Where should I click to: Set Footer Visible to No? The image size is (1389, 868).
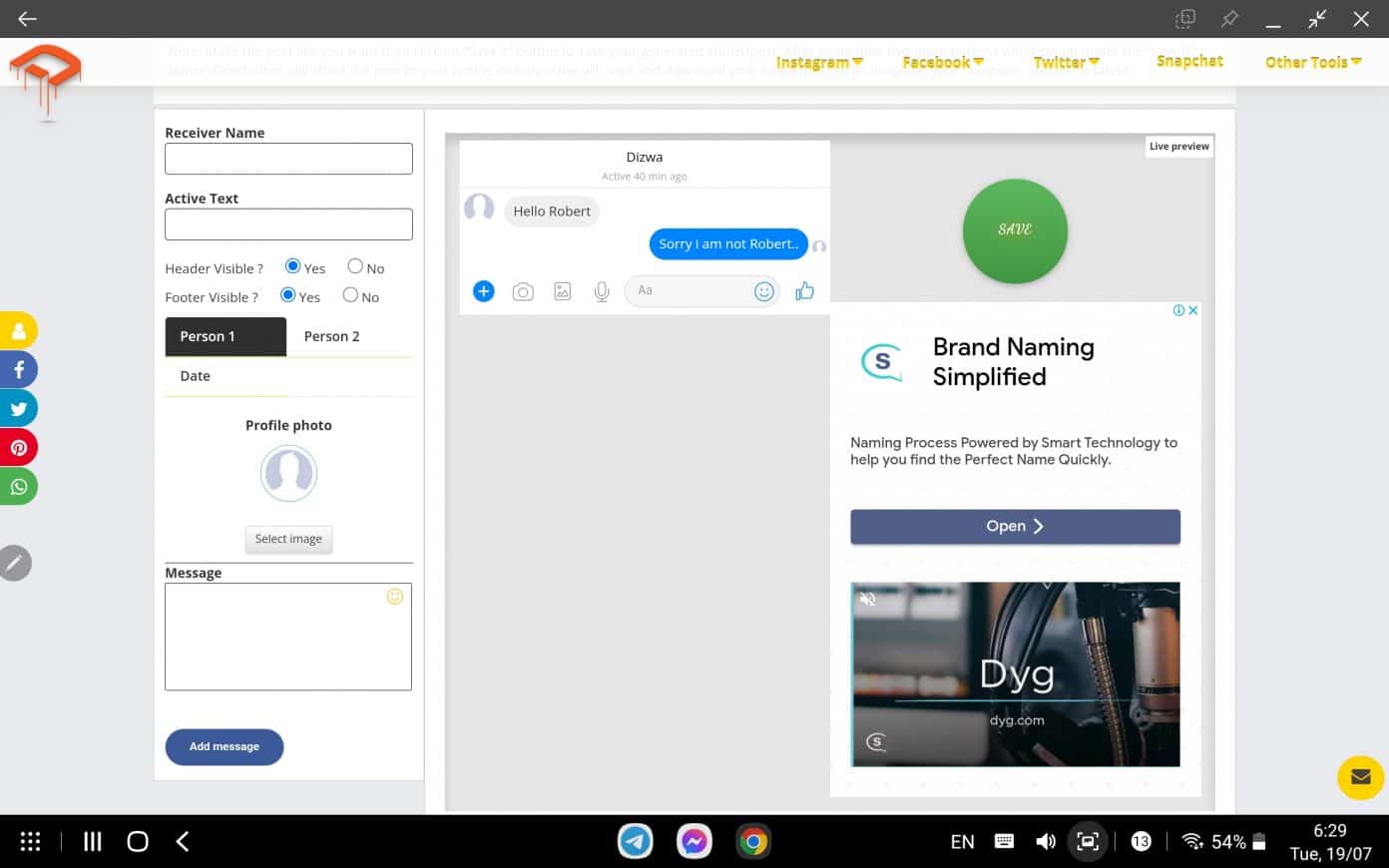[x=350, y=294]
